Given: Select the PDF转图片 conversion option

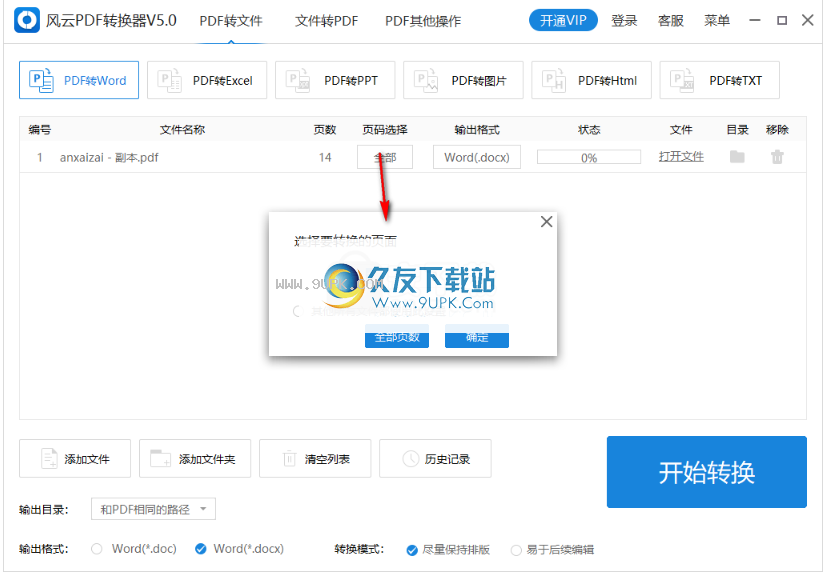Looking at the screenshot, I should [x=463, y=80].
